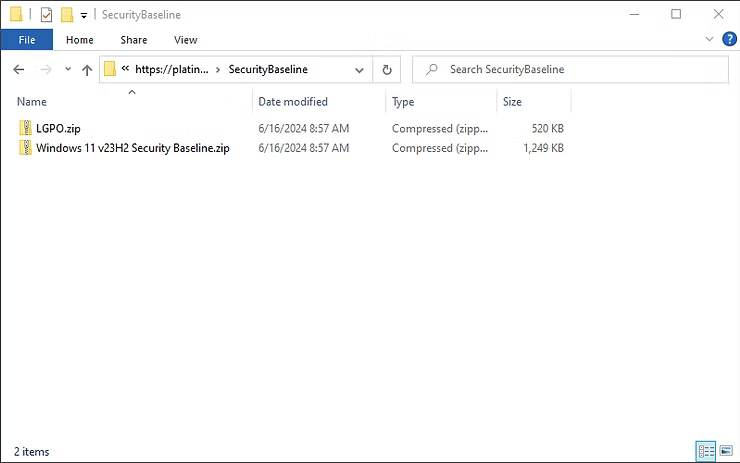Click the https://platin... breadcrumb segment
740x463 pixels.
click(x=172, y=69)
